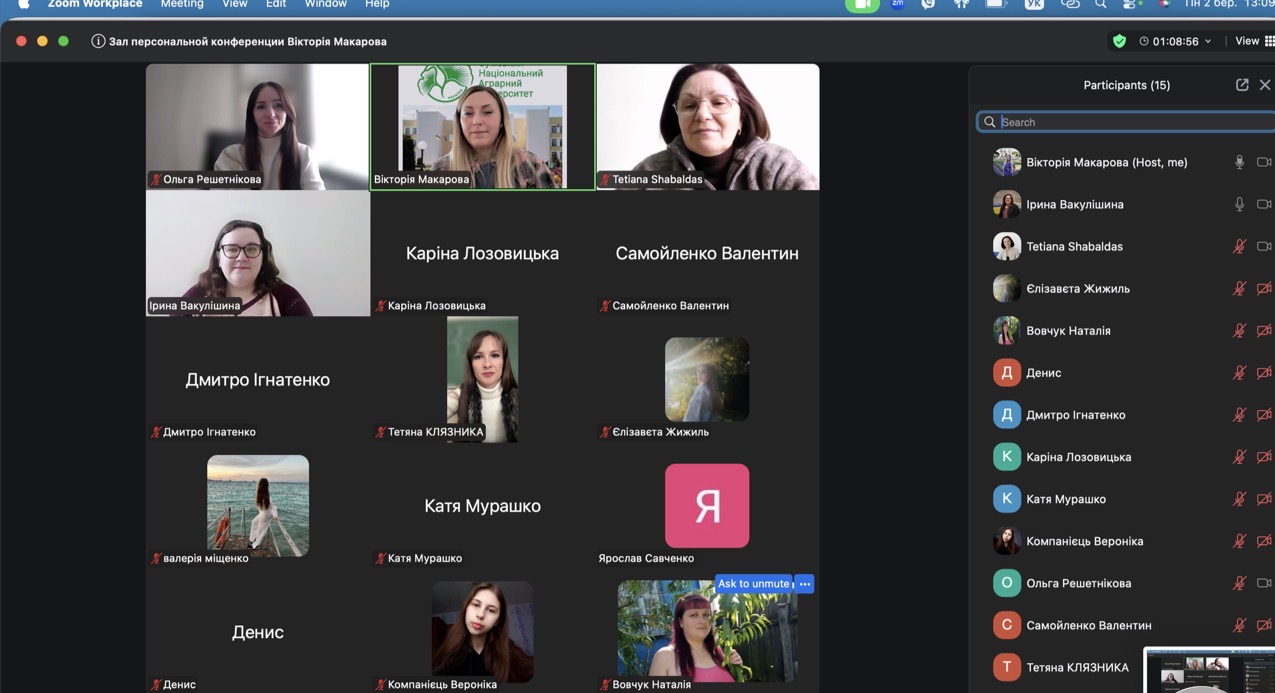Toggle host camera next to Вікторія Макарова
Screen dimensions: 1275x693
(1264, 162)
